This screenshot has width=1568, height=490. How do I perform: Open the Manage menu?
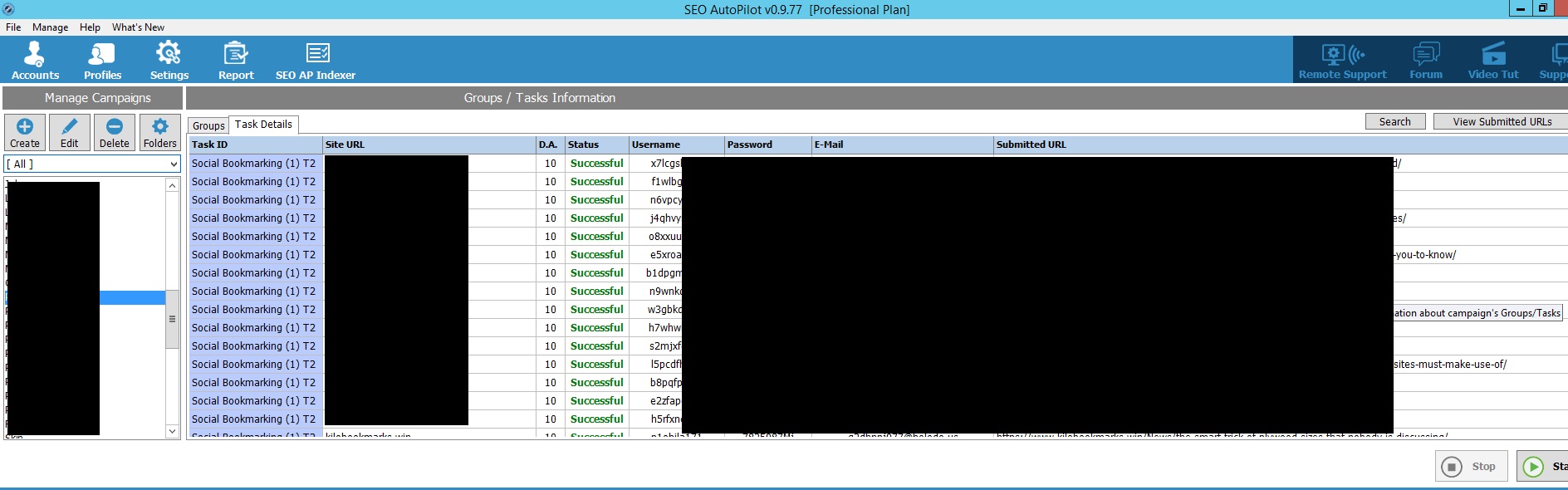coord(51,27)
